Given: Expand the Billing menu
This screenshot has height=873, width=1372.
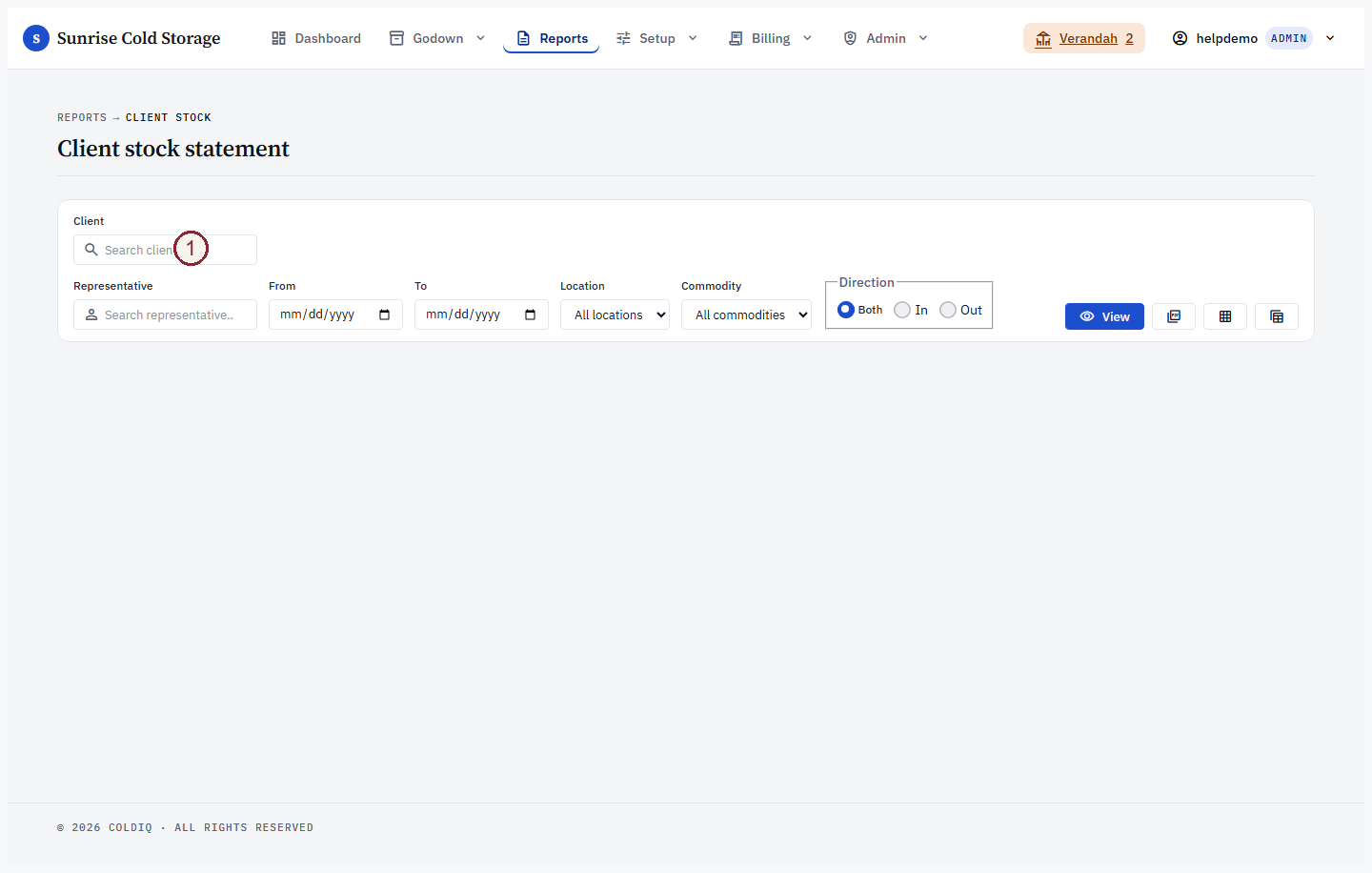Looking at the screenshot, I should tap(771, 38).
